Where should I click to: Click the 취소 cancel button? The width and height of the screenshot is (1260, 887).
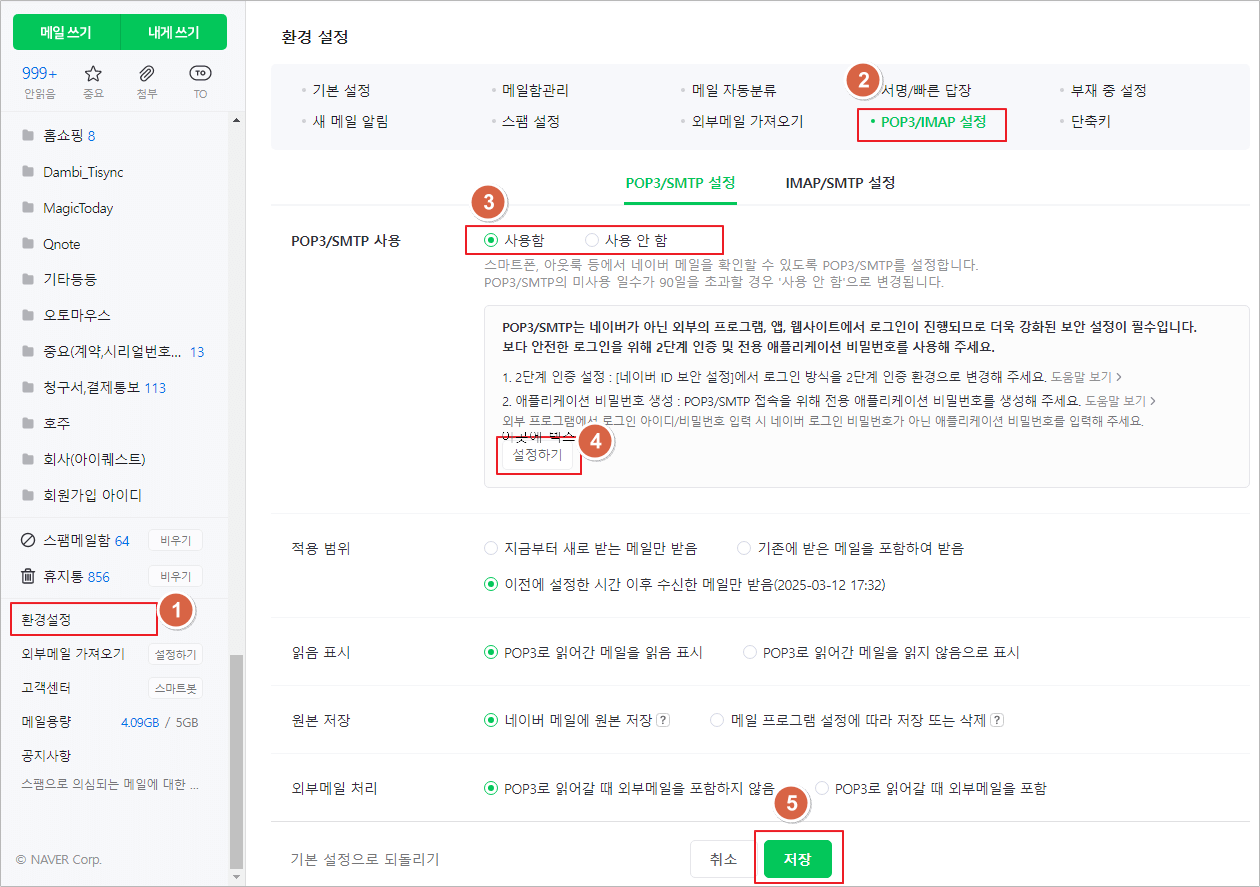point(723,859)
